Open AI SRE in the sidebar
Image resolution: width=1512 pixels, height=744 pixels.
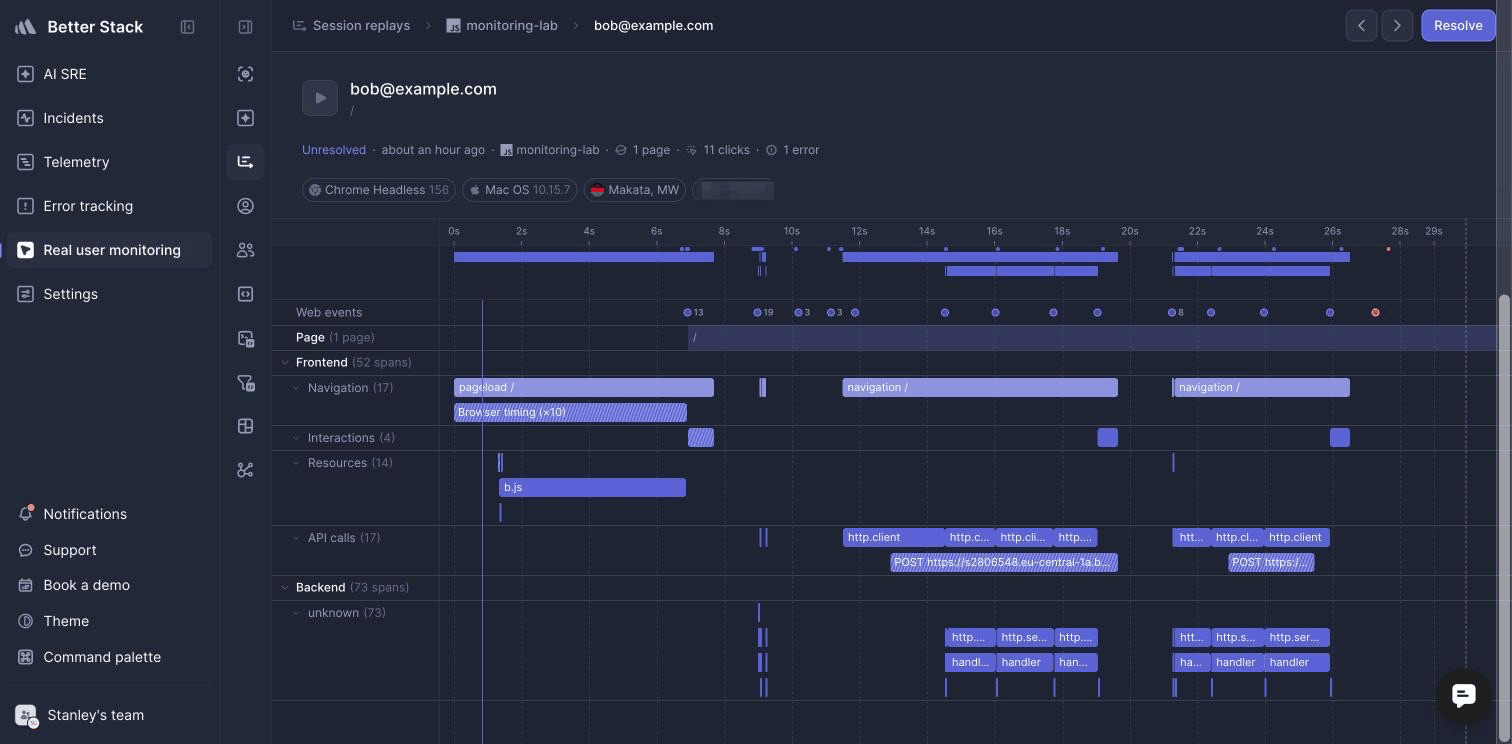109,74
